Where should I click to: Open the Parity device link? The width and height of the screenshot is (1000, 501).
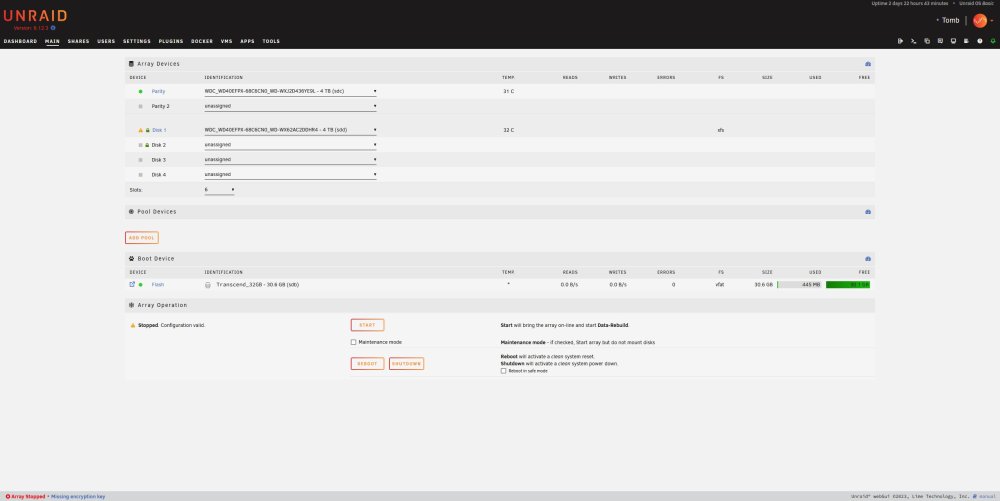tap(158, 92)
